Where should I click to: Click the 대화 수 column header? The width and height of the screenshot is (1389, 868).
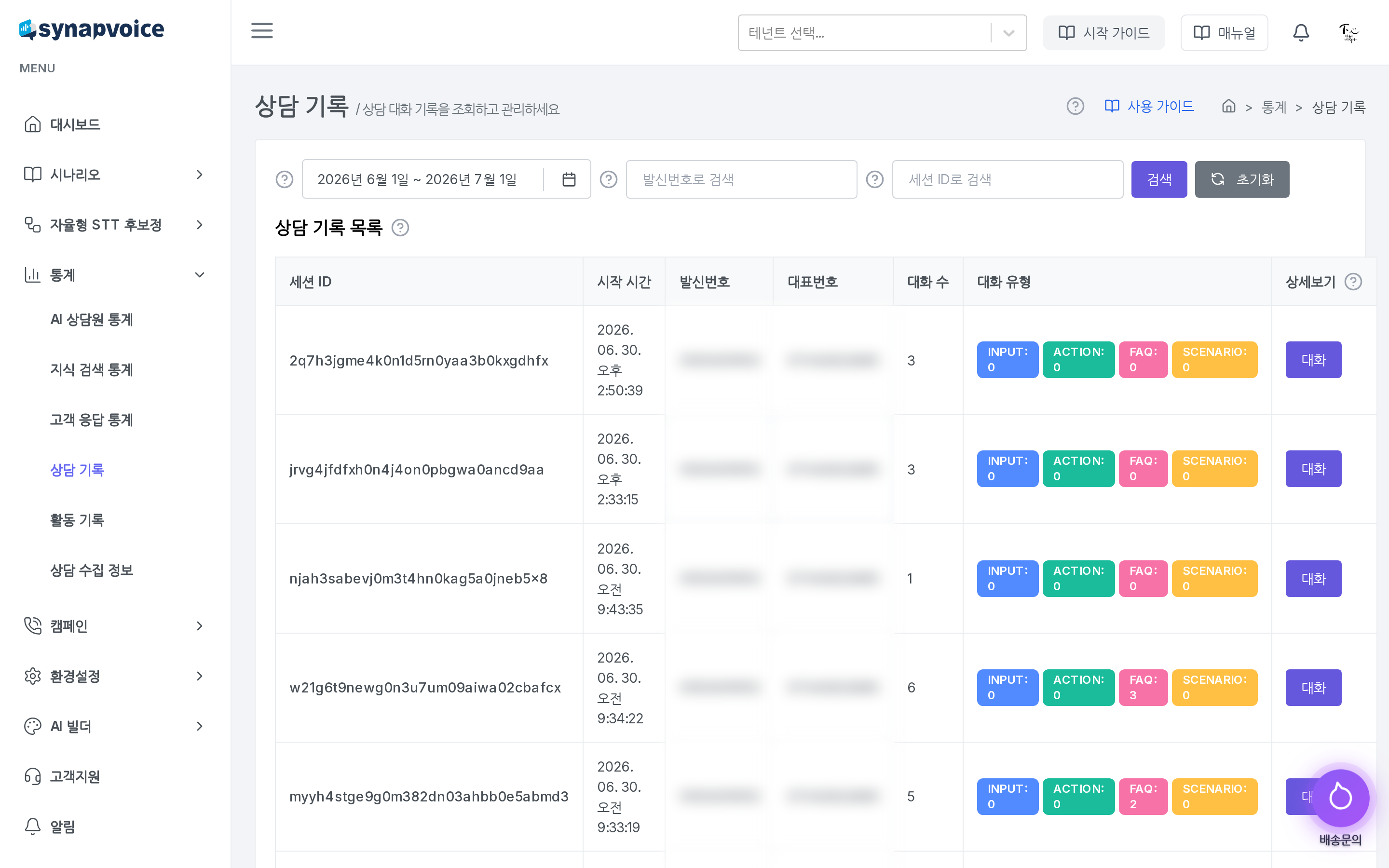927,282
